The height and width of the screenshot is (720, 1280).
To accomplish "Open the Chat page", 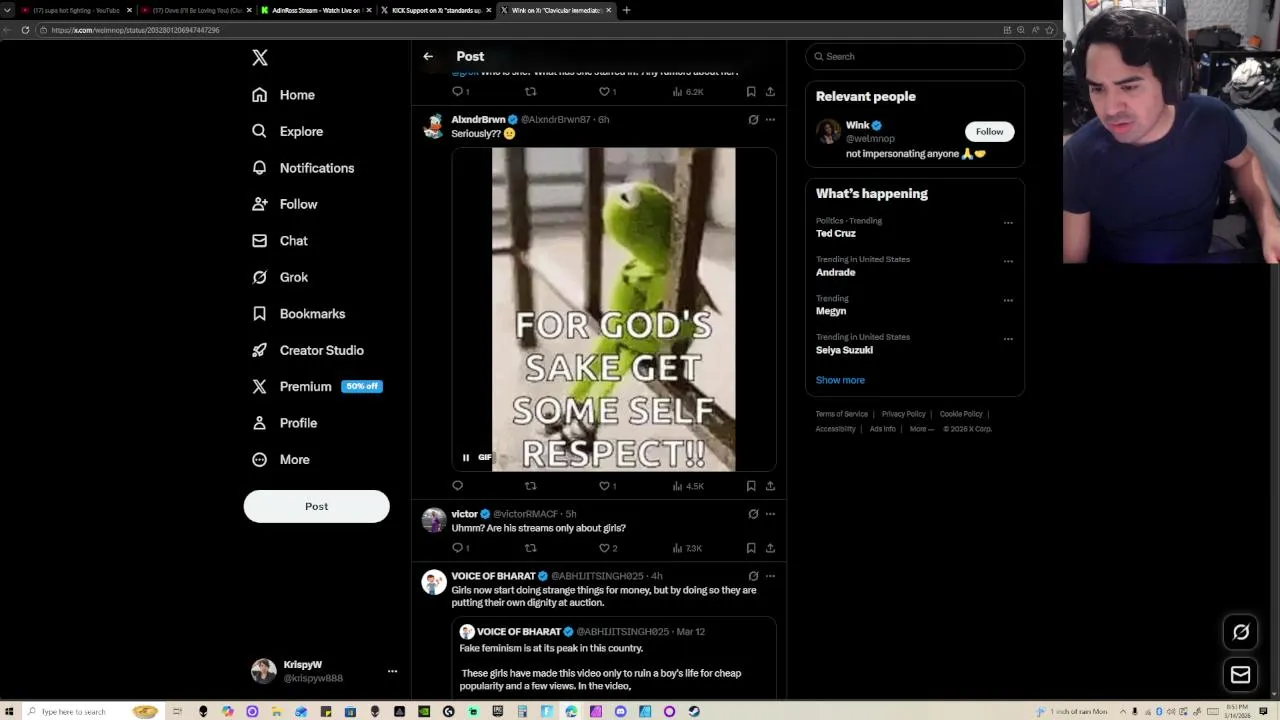I will click(280, 241).
